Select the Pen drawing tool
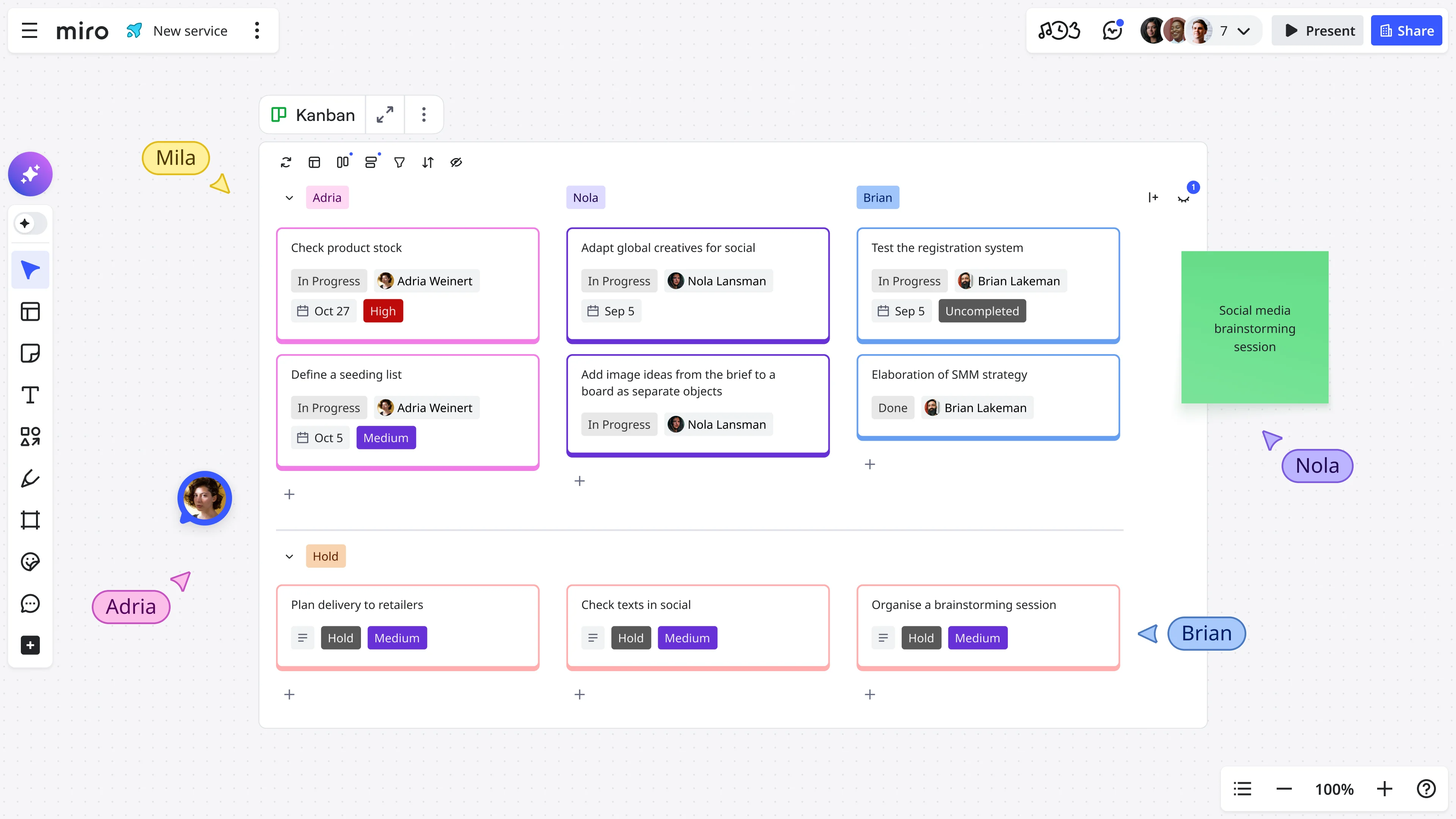 point(30,478)
